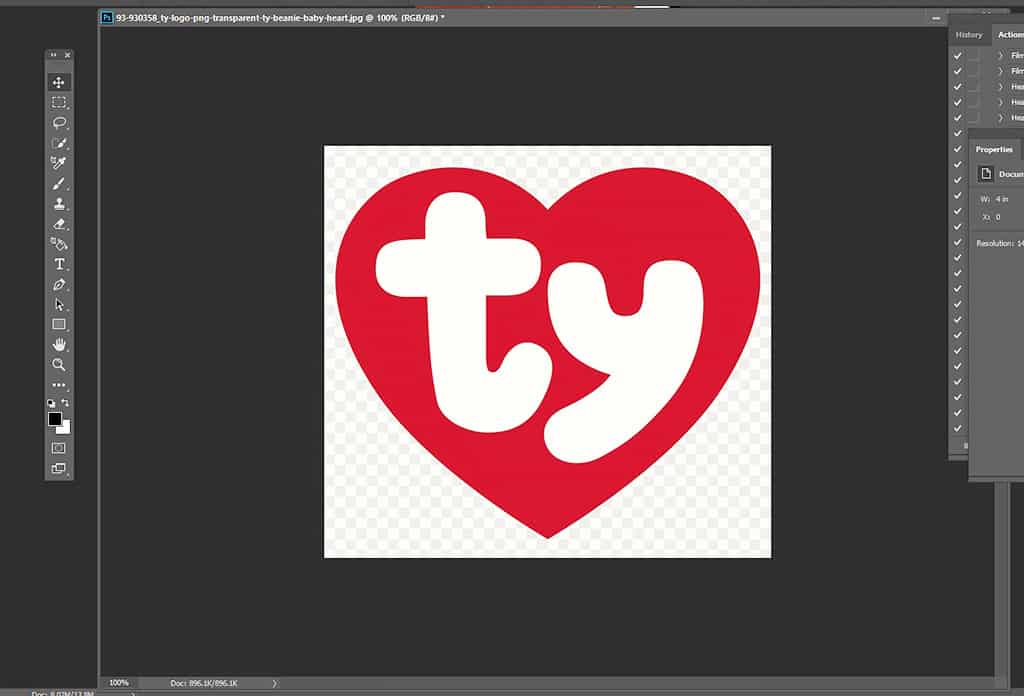Select the Properties panel tab
The width and height of the screenshot is (1024, 696).
994,150
